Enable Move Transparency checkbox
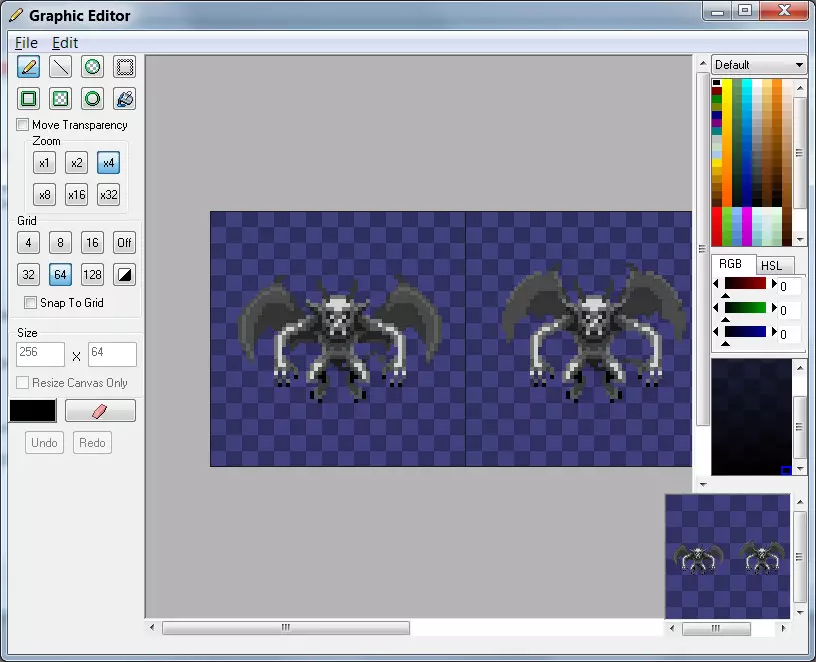 [23, 125]
